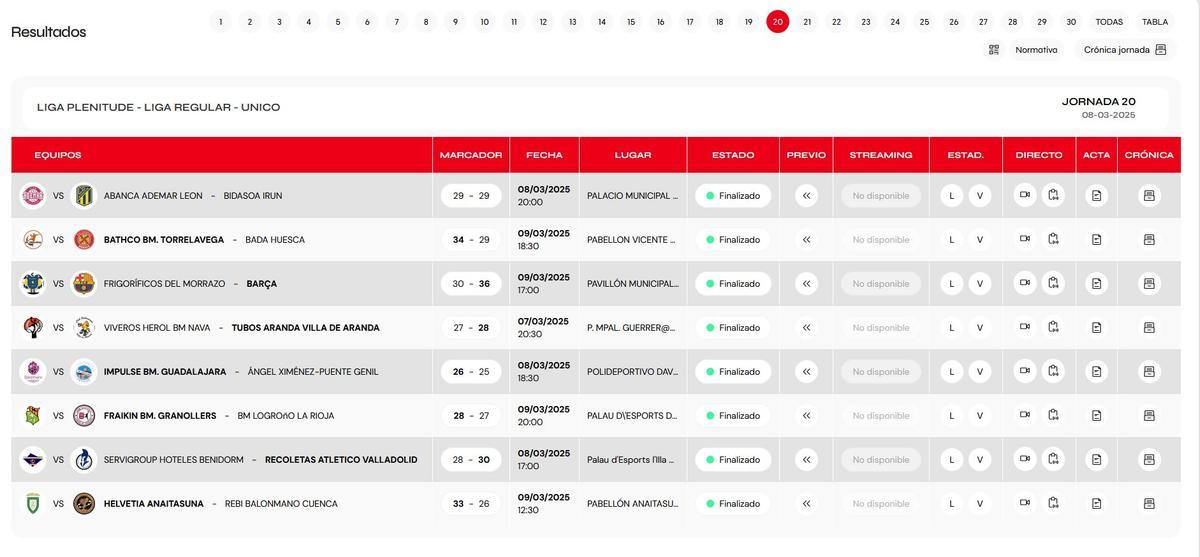
Task: Open local team stats (L) for Abanca Ademar match
Action: (x=952, y=196)
